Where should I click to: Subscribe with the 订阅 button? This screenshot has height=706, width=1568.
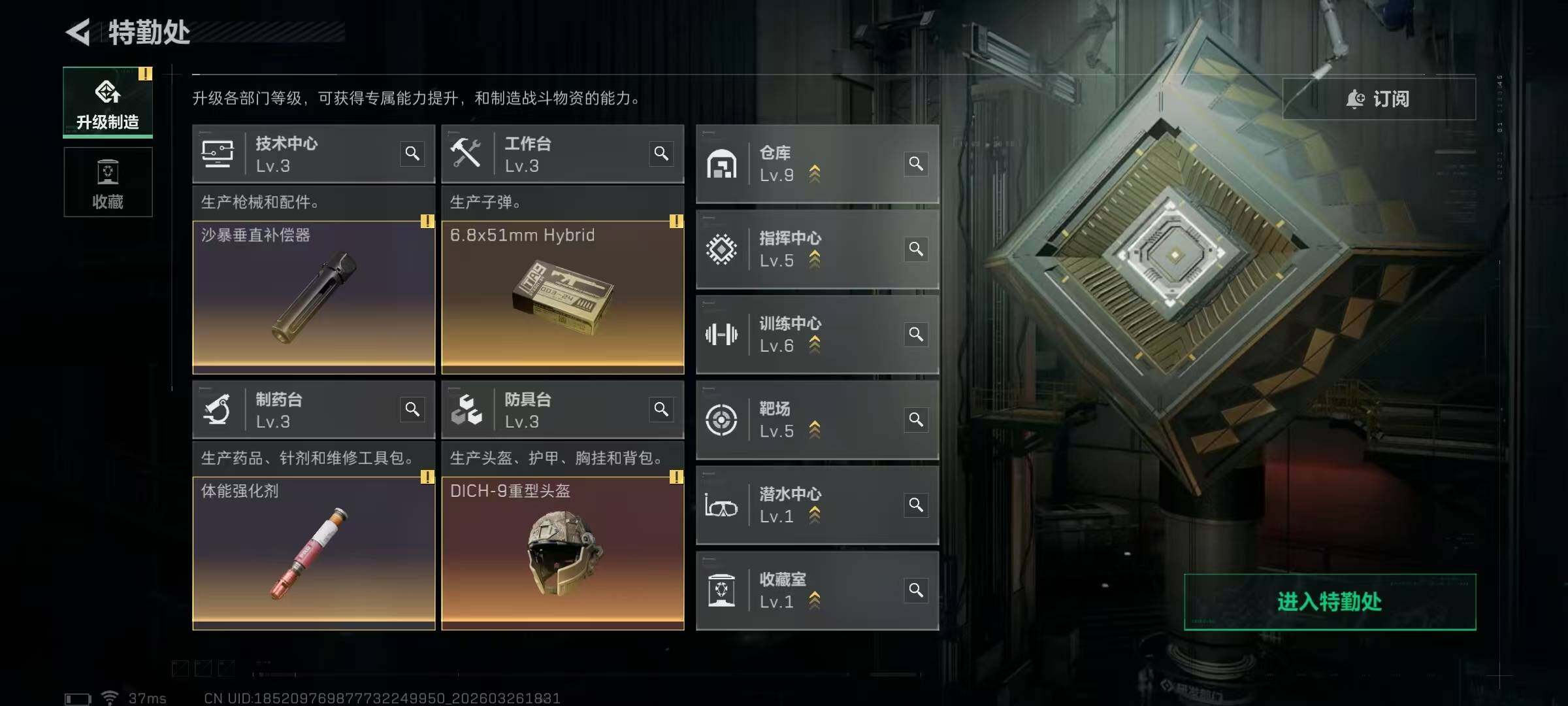(x=1379, y=99)
